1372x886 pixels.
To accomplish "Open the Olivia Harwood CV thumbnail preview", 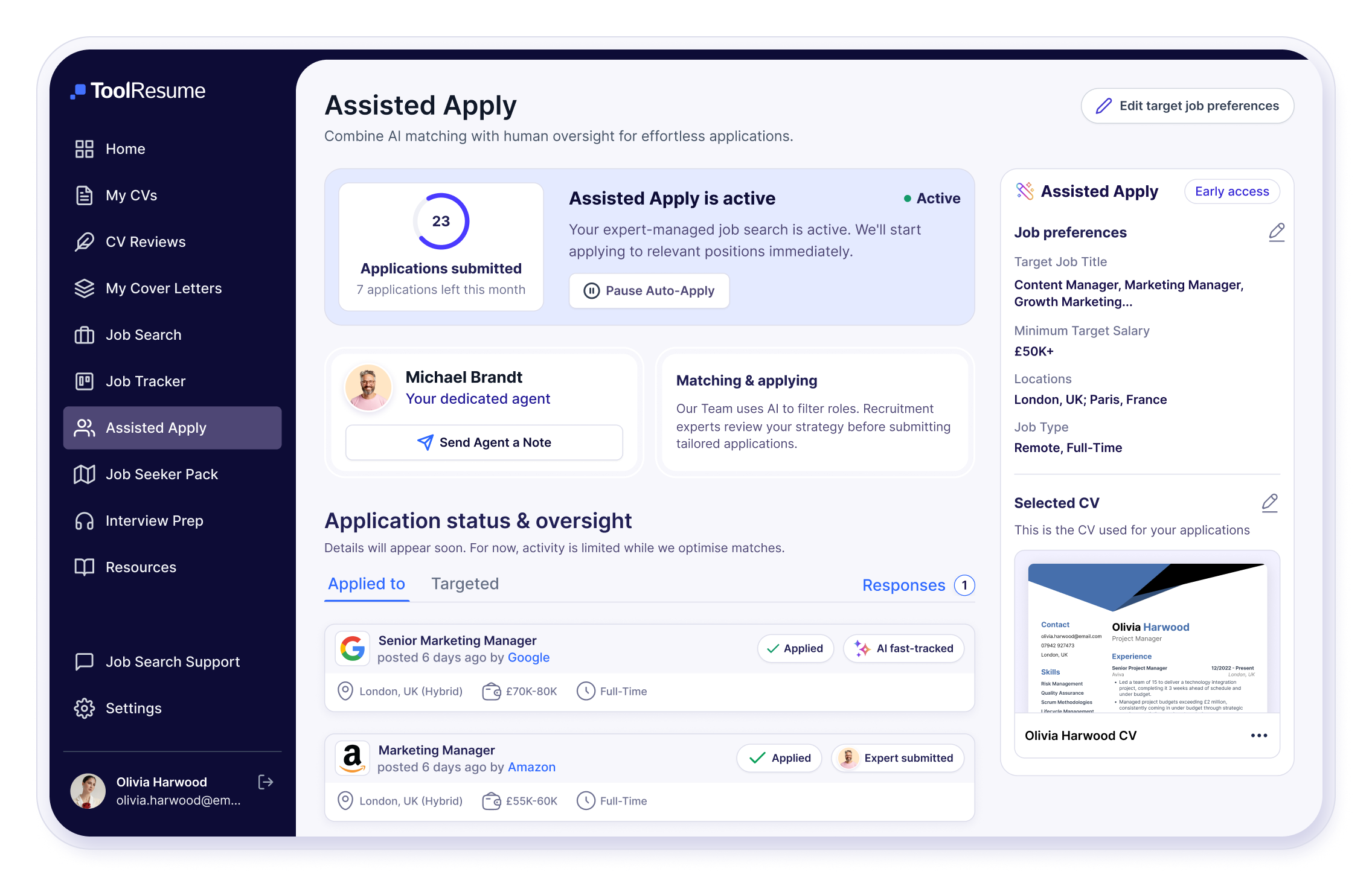I will pos(1146,637).
